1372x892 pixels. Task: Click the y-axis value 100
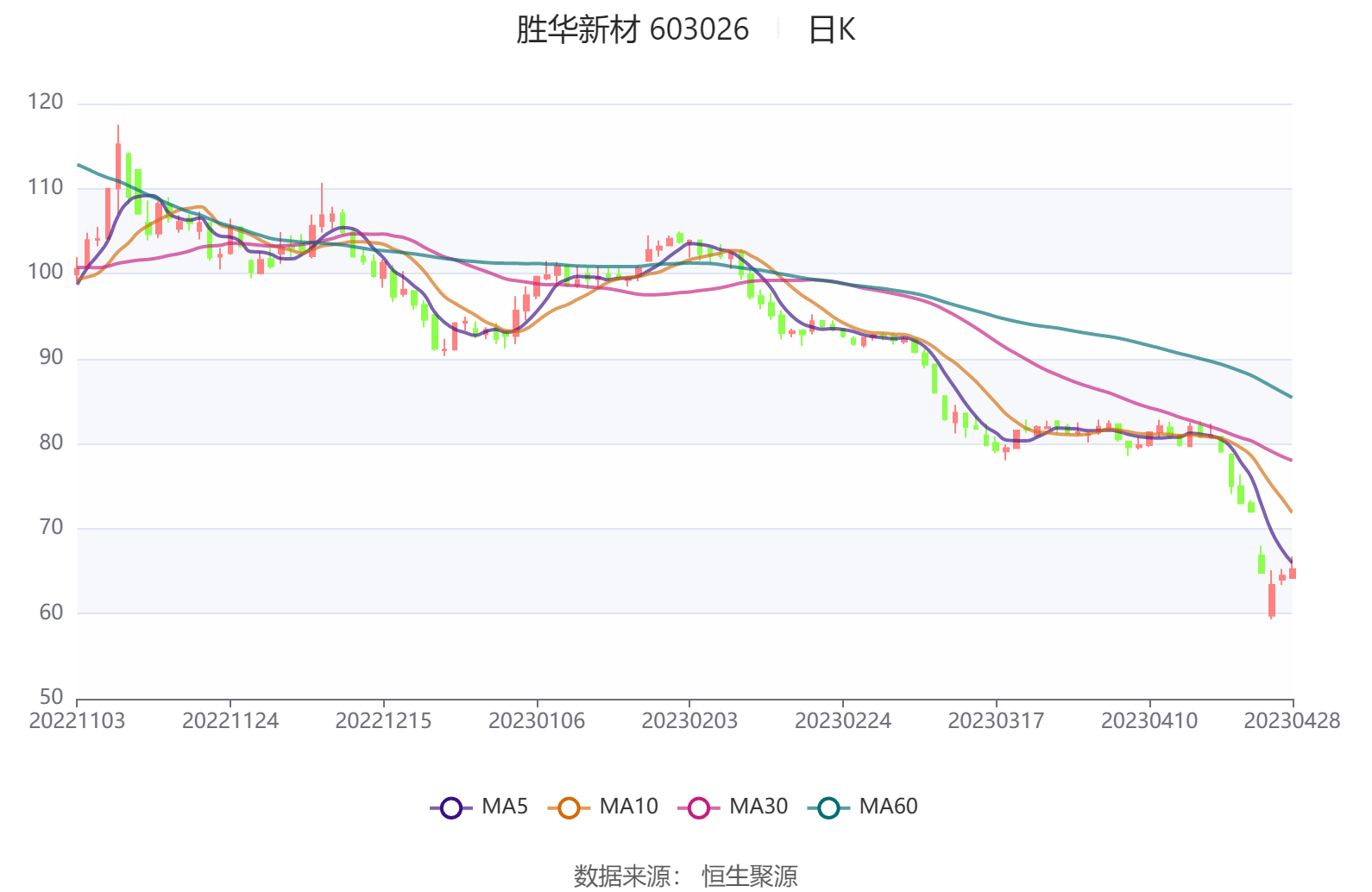coord(46,272)
